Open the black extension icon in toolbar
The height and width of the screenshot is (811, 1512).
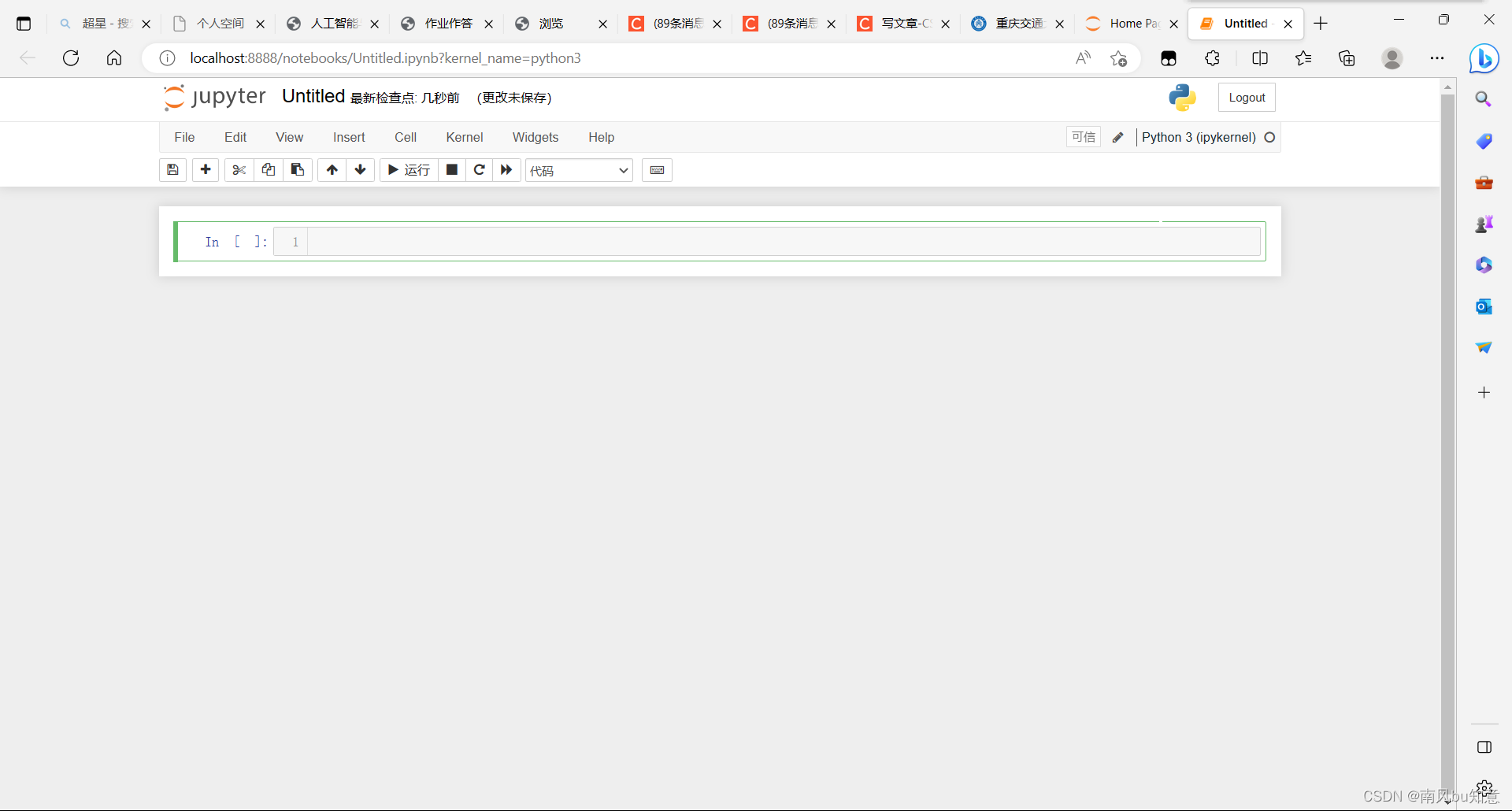coord(1169,58)
